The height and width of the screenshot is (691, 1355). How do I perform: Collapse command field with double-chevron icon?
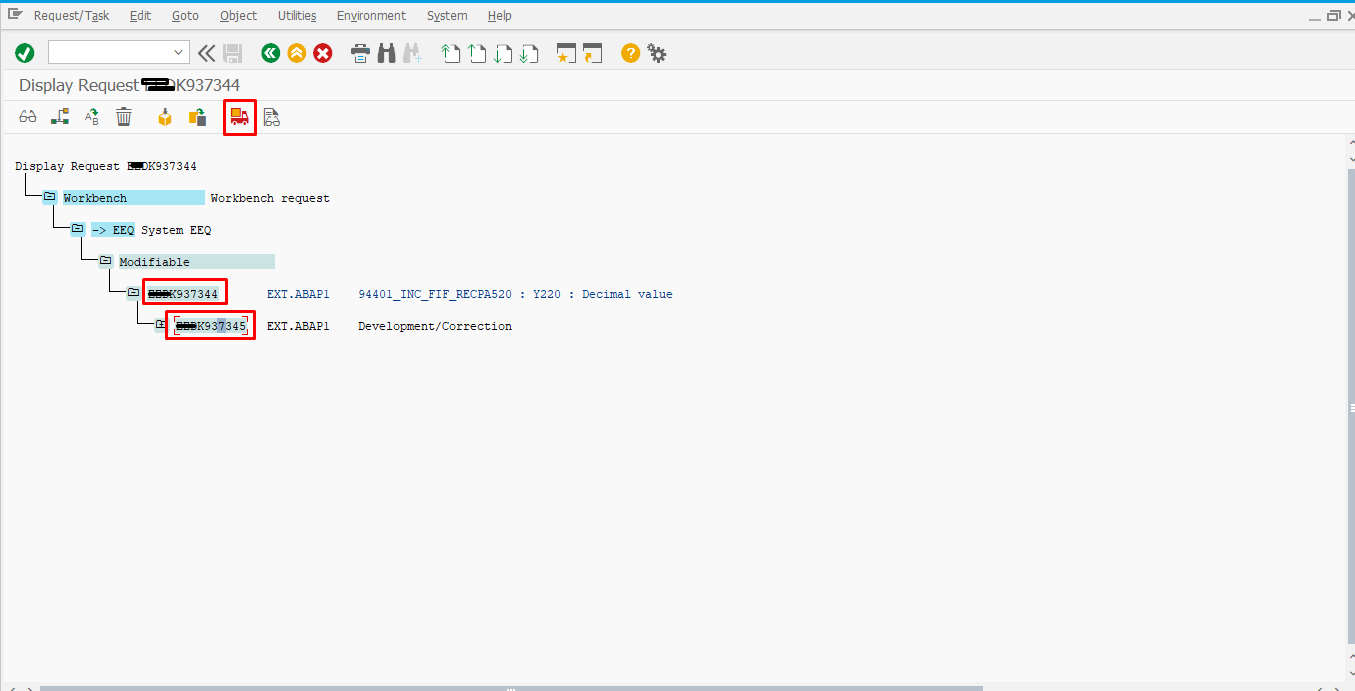207,53
